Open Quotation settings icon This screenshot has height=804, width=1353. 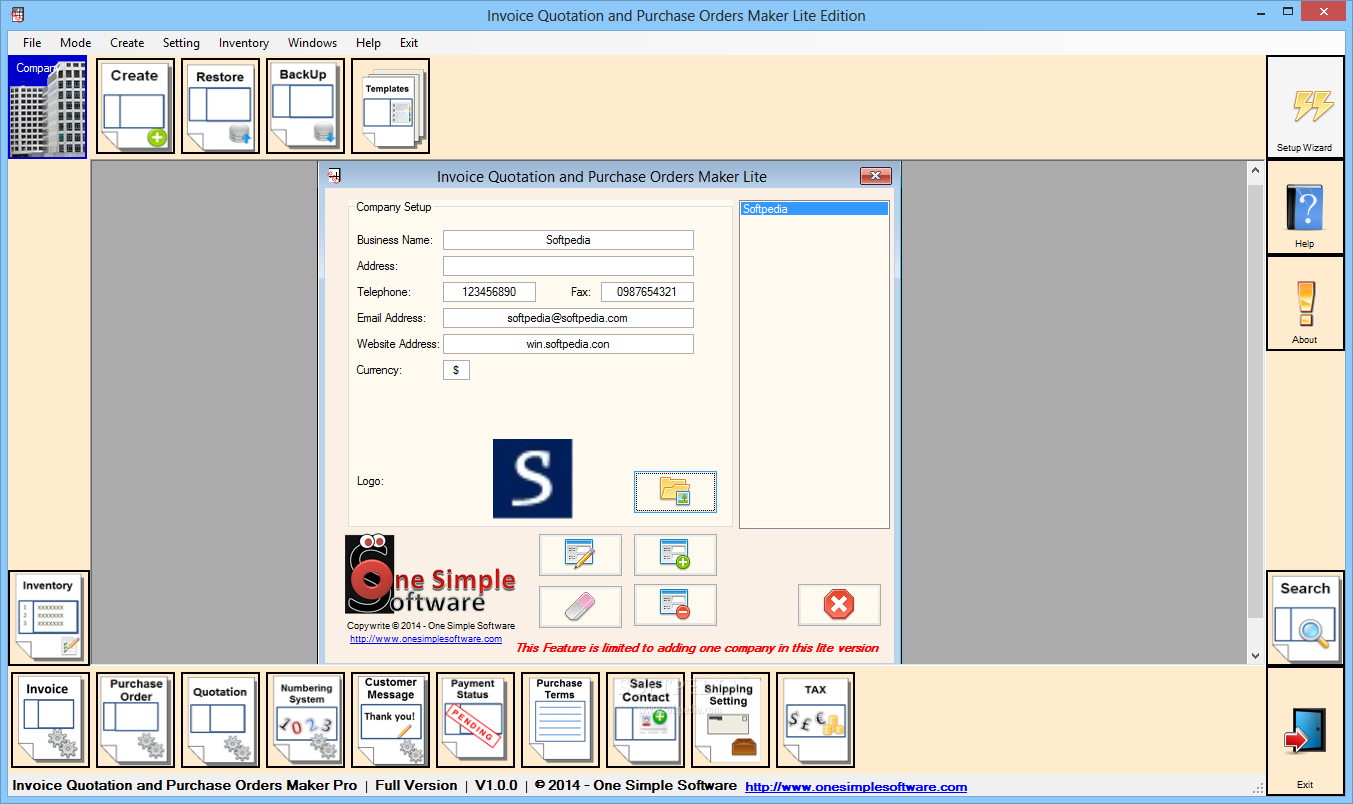point(220,720)
